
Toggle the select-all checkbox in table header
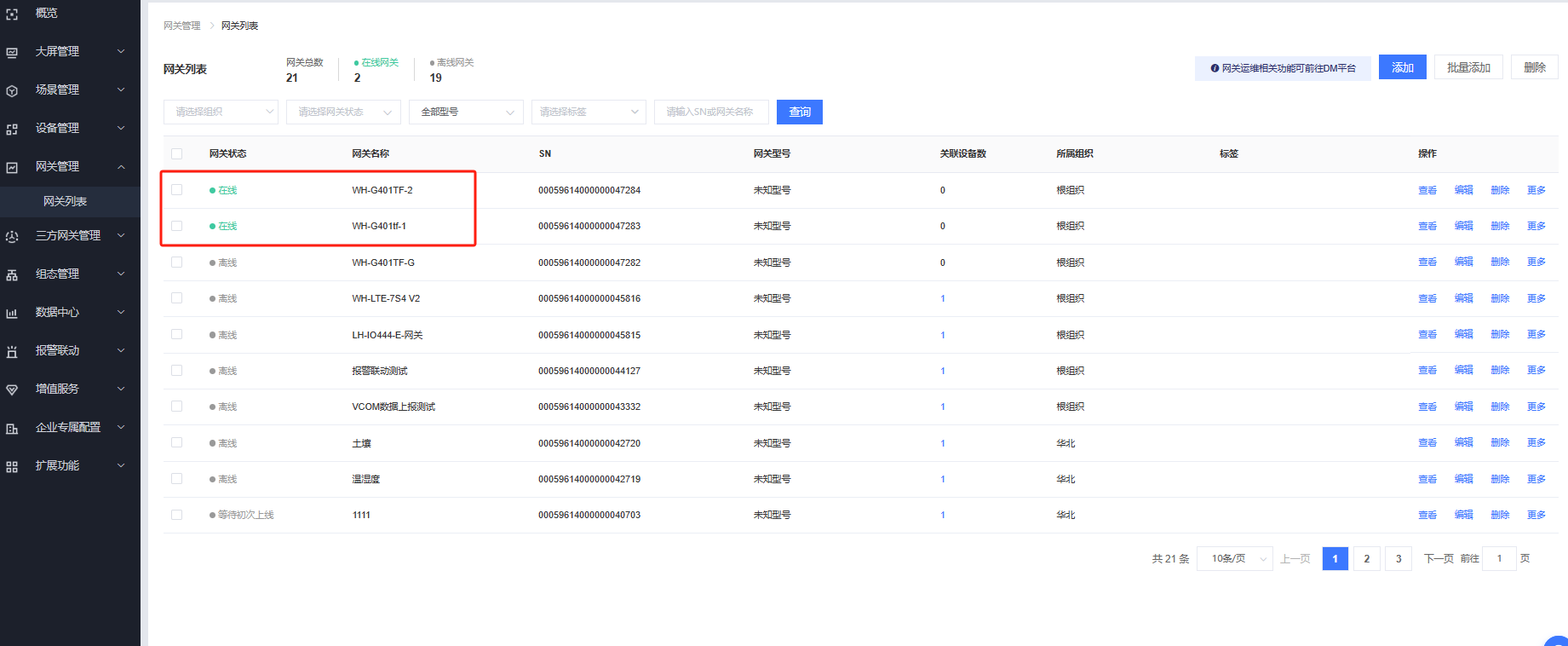pos(177,154)
